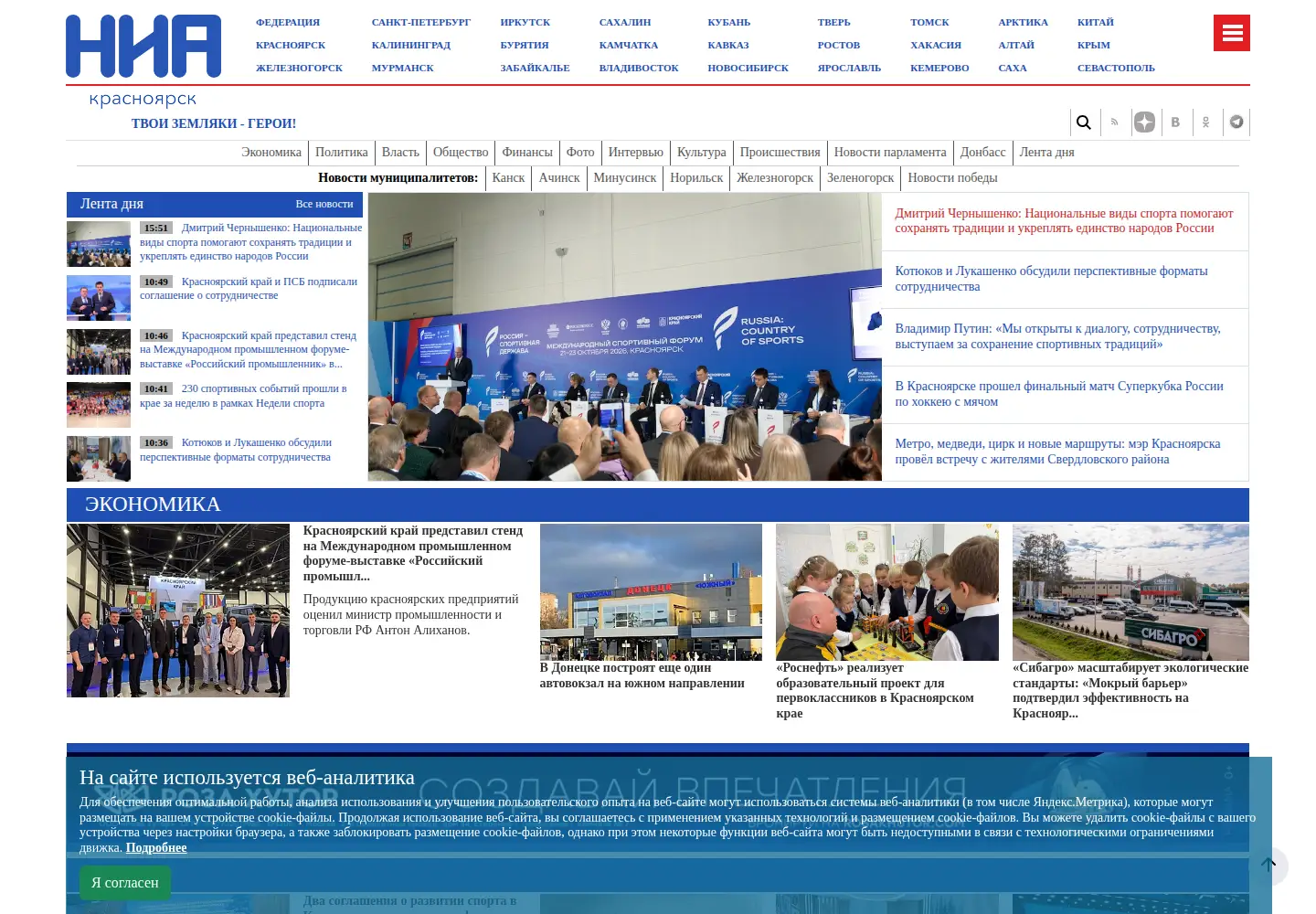
Task: Open 'Подробнее' link in cookie notice
Action: point(156,847)
